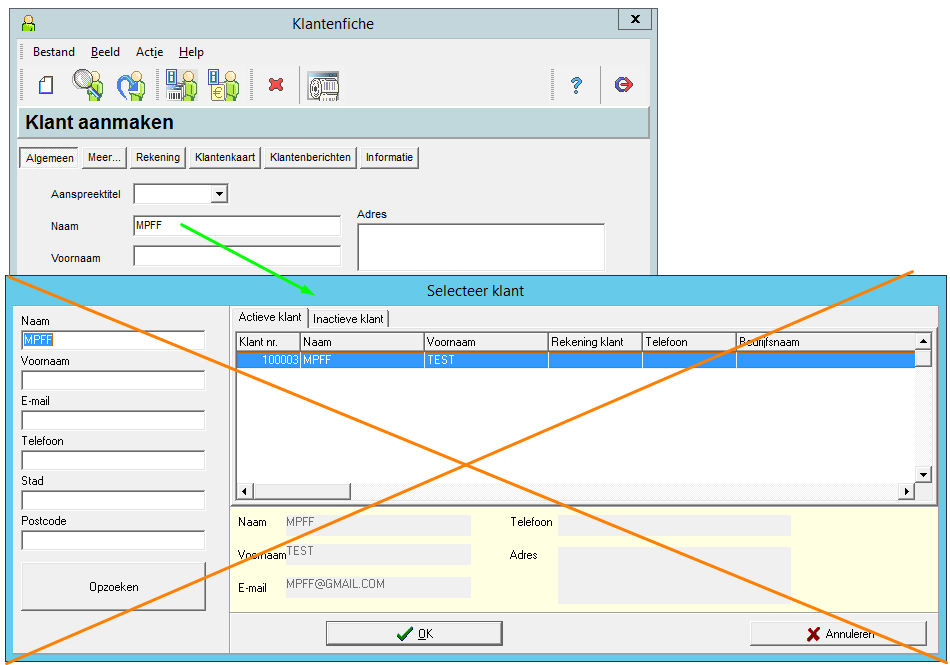Viewport: 950px width, 665px height.
Task: Switch to the Klantenberichten tab
Action: (310, 157)
